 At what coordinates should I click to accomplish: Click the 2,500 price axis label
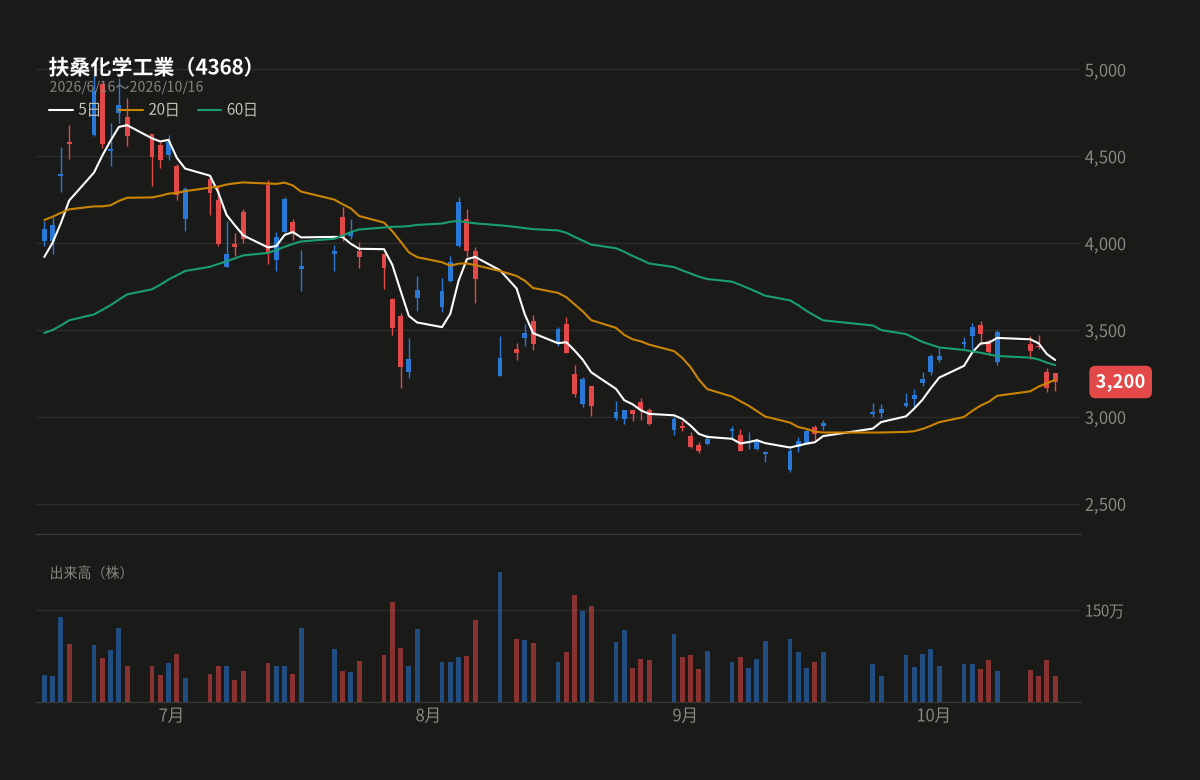click(1105, 505)
